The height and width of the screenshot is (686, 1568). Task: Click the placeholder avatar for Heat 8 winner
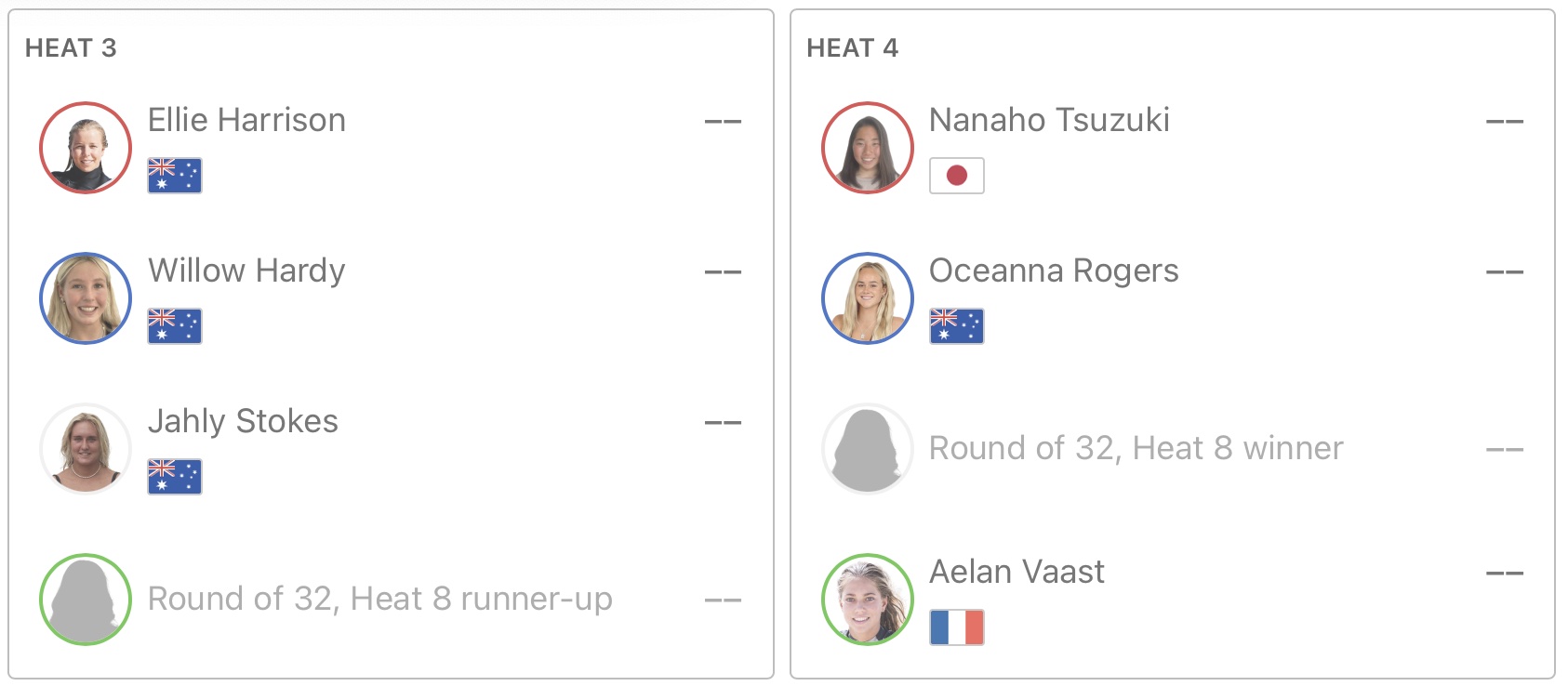[868, 449]
